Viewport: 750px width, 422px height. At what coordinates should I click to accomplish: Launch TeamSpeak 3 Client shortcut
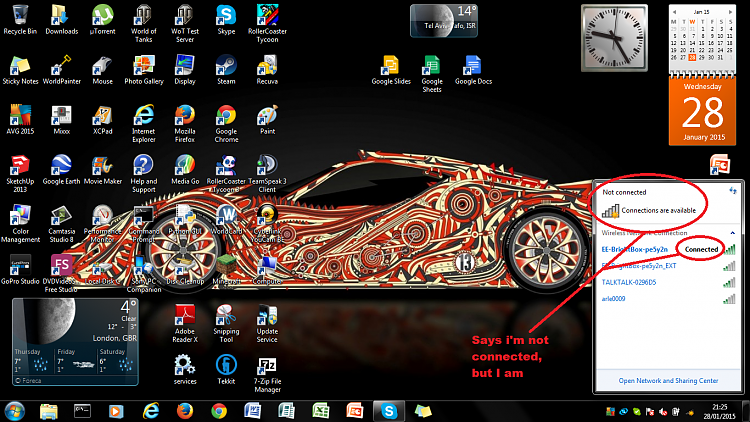267,174
